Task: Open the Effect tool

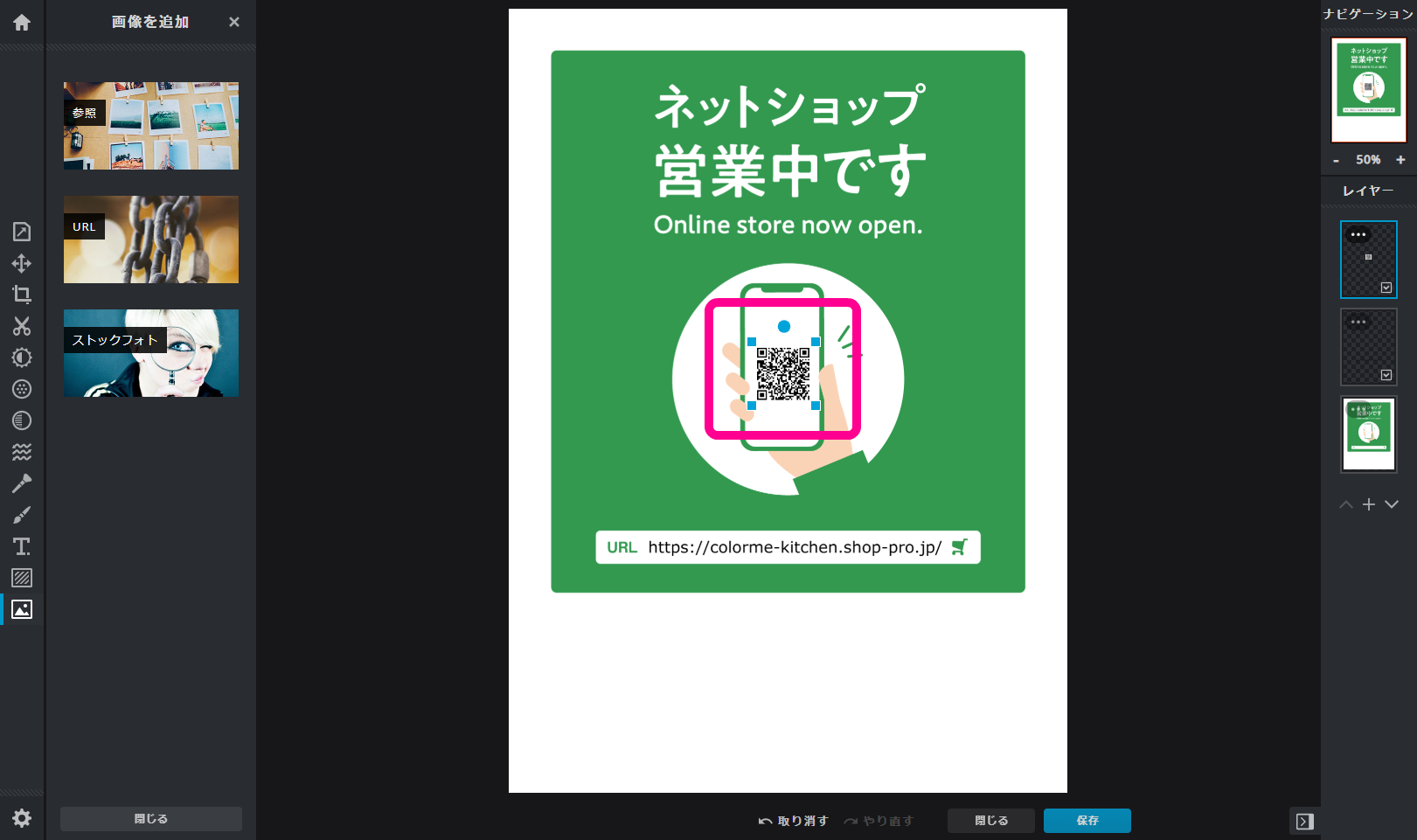Action: [22, 420]
